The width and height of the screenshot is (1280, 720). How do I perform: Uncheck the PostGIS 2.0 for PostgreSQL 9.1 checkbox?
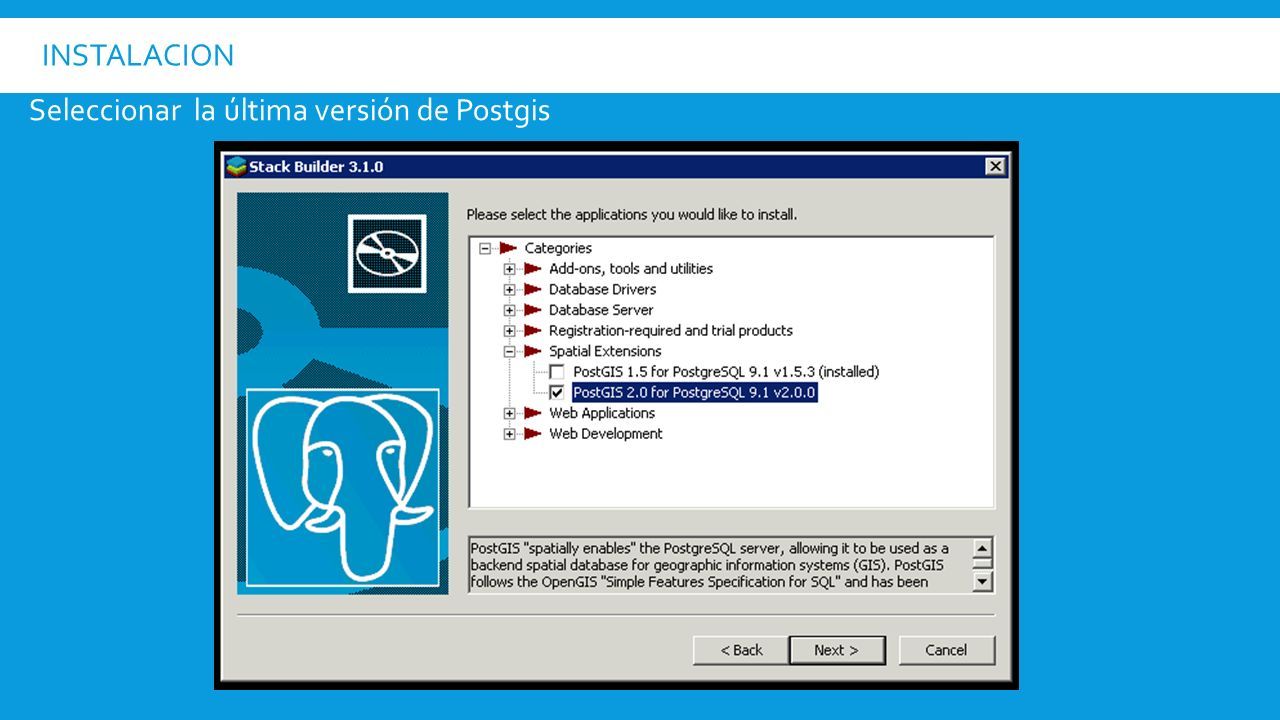click(x=557, y=393)
